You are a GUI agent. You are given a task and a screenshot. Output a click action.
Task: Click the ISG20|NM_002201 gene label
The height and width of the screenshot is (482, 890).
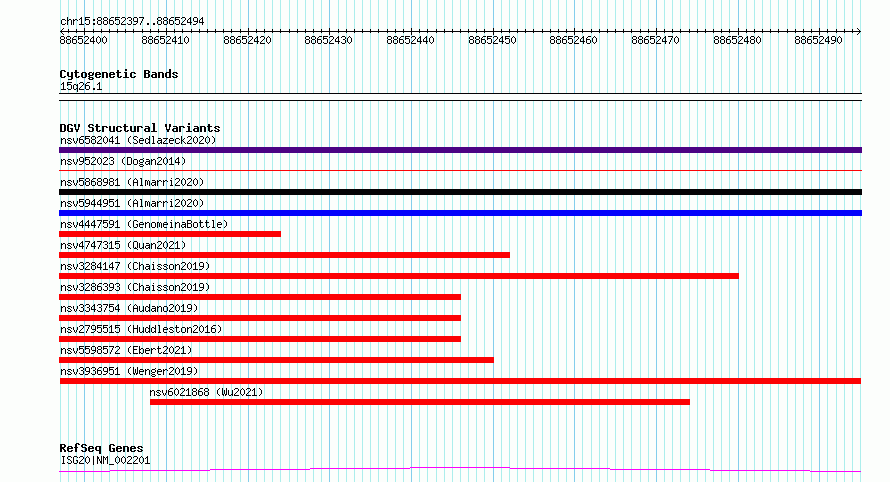click(105, 460)
